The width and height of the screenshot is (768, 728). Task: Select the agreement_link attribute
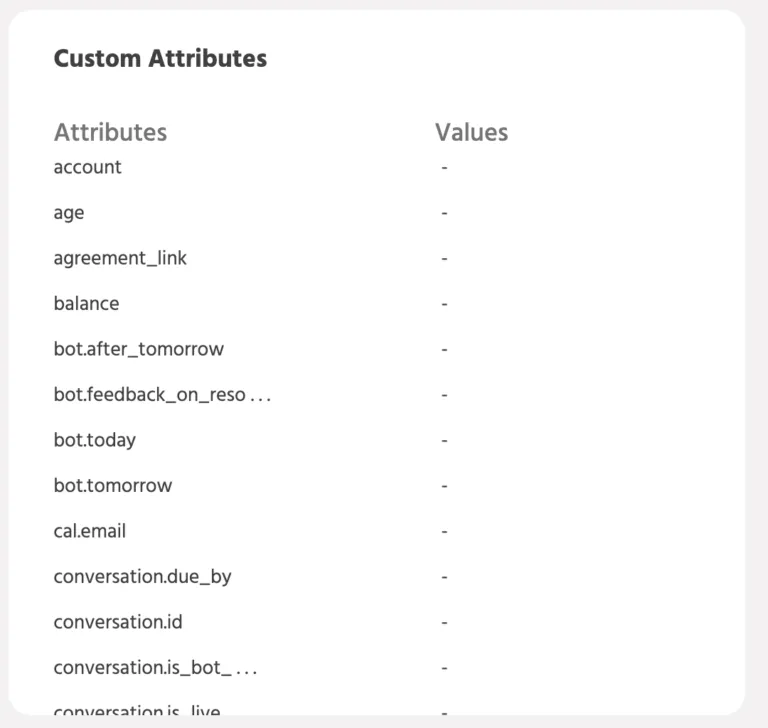point(120,258)
